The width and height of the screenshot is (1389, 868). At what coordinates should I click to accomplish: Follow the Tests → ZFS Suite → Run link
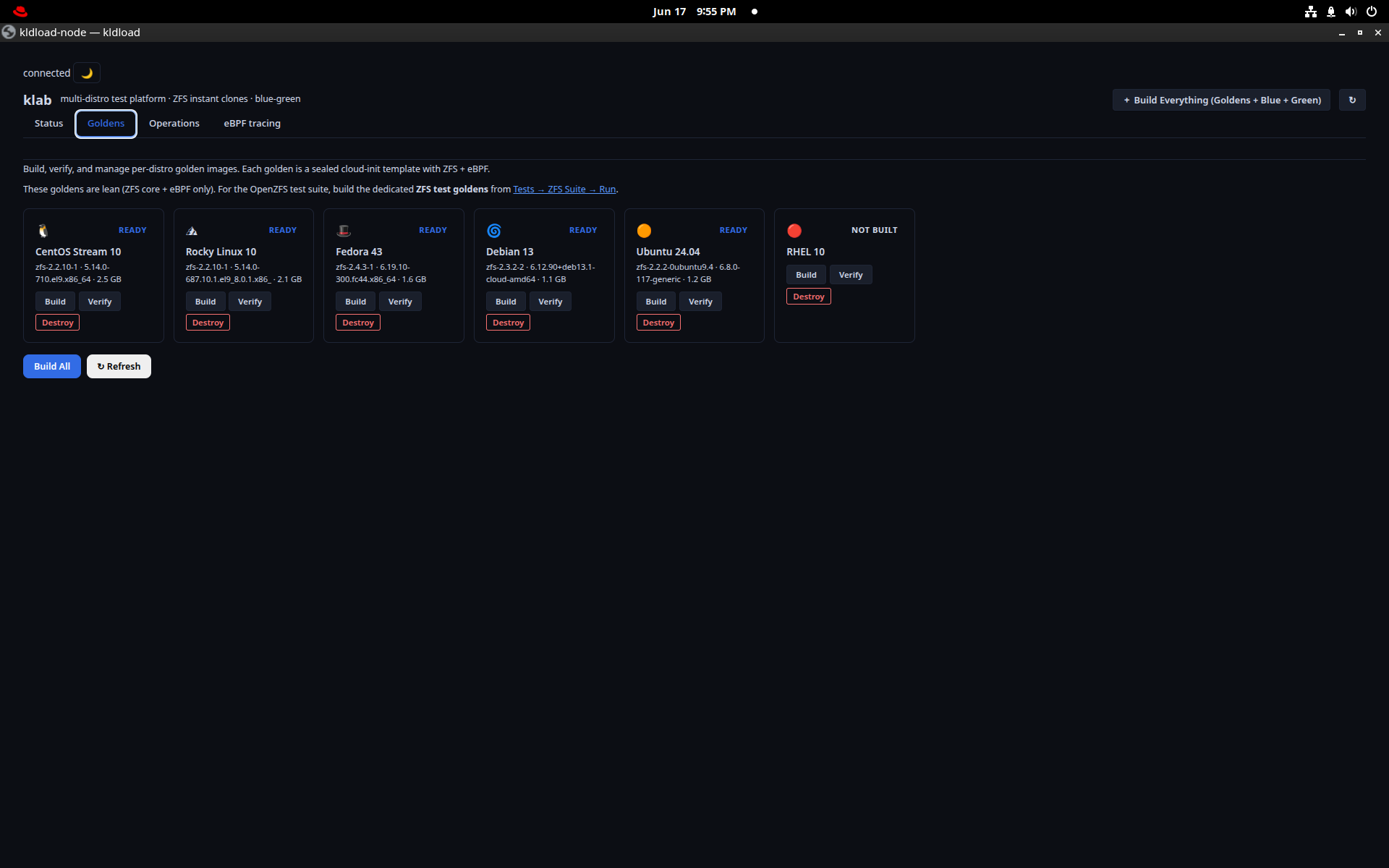564,190
